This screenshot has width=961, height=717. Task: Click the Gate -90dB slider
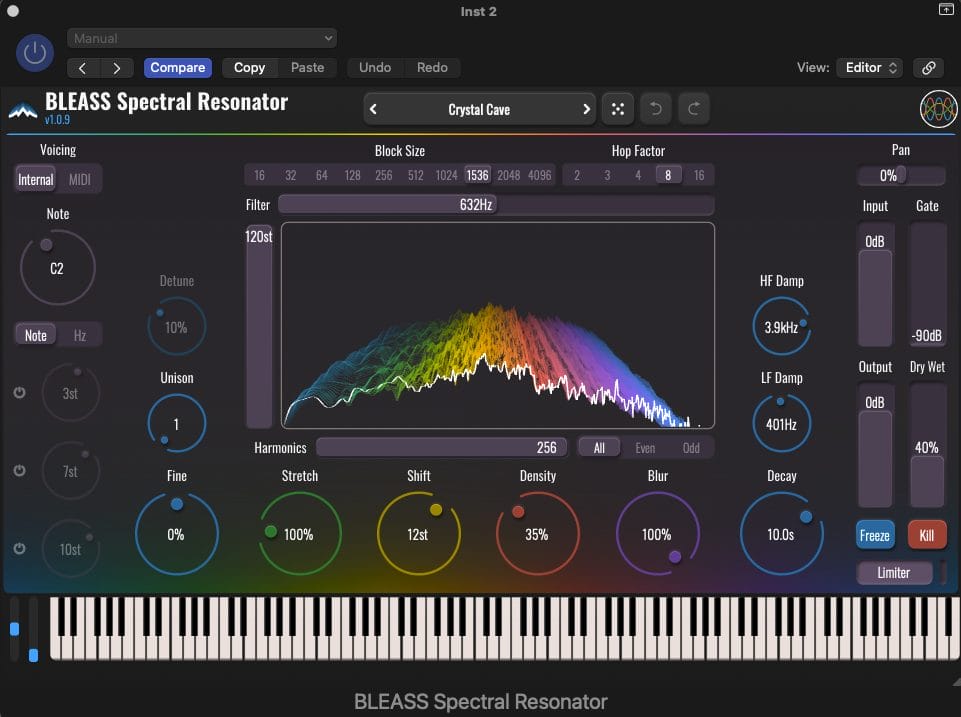[x=927, y=284]
